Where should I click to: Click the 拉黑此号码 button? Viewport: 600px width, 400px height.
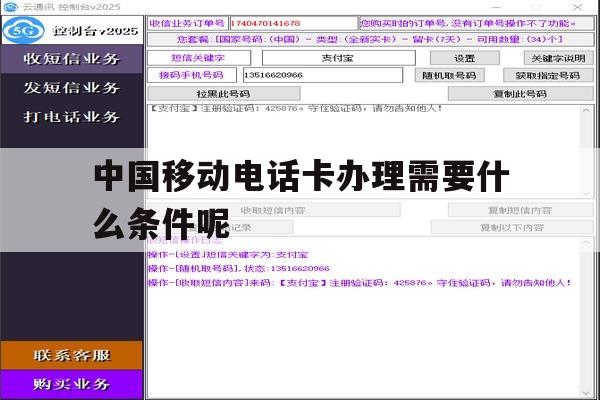pyautogui.click(x=223, y=94)
